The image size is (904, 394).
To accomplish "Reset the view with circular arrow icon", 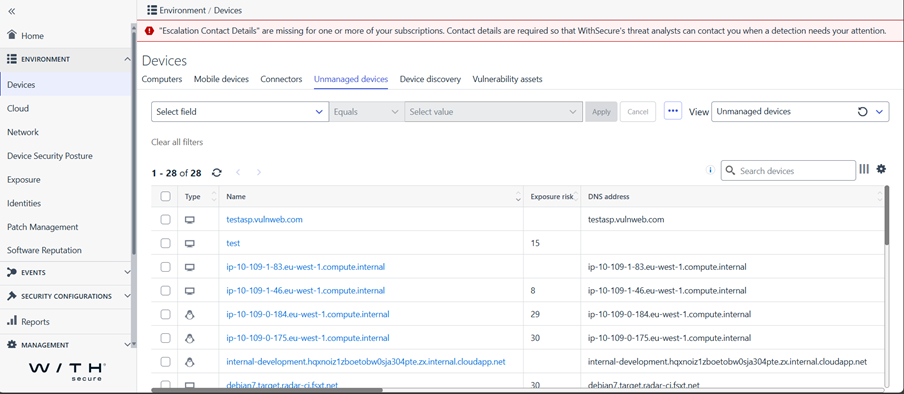I will [862, 112].
